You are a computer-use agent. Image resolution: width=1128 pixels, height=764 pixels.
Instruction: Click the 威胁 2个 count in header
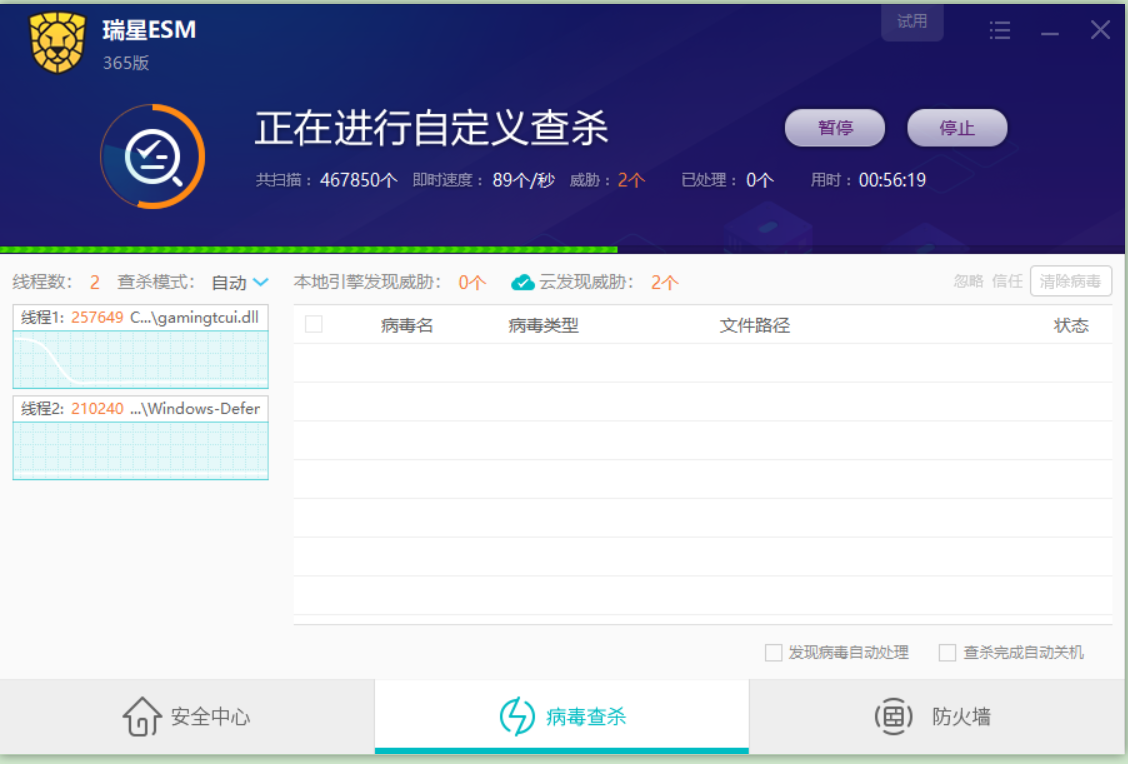coord(631,180)
